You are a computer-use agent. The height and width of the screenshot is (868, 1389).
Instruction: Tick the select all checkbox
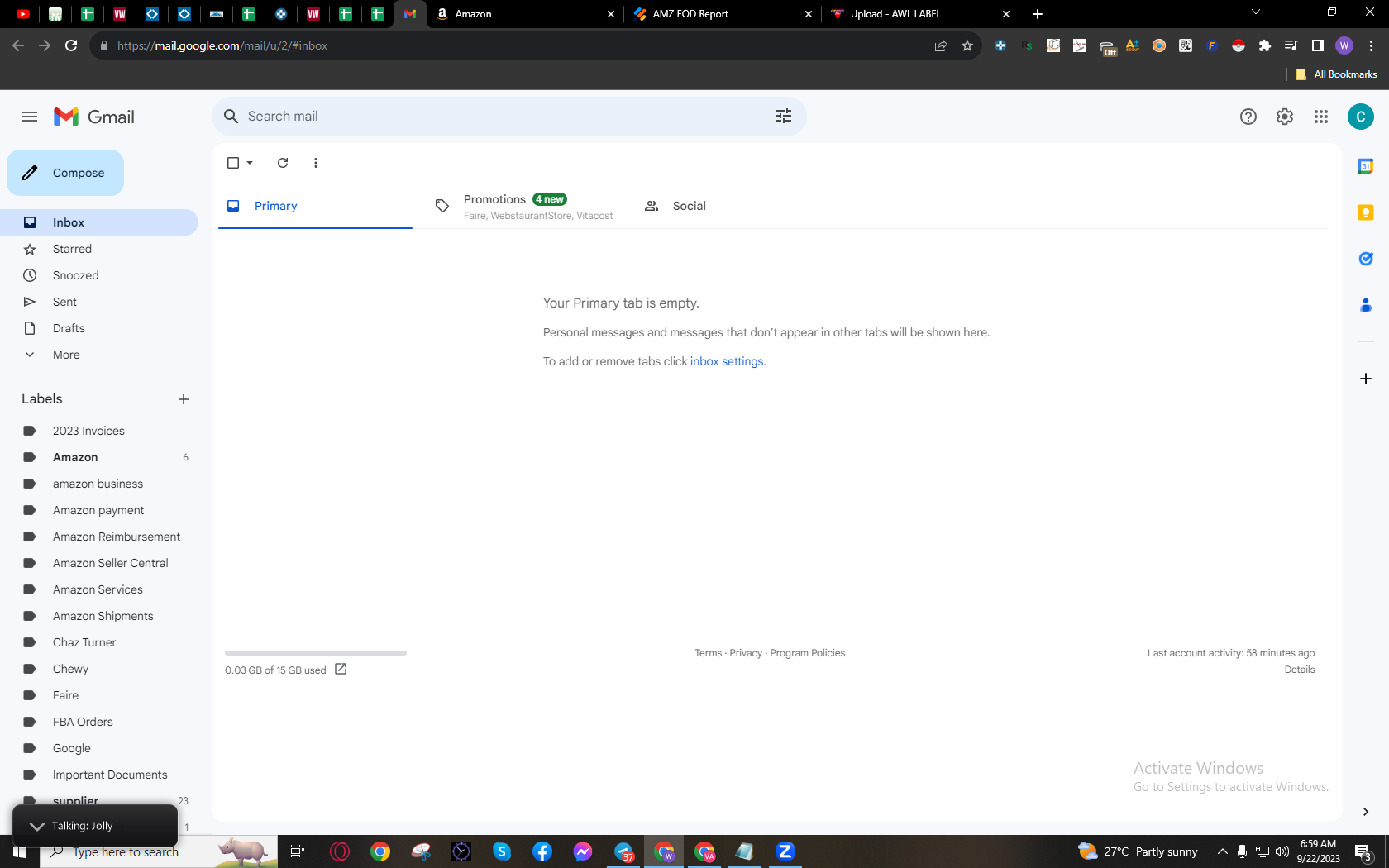click(x=233, y=163)
